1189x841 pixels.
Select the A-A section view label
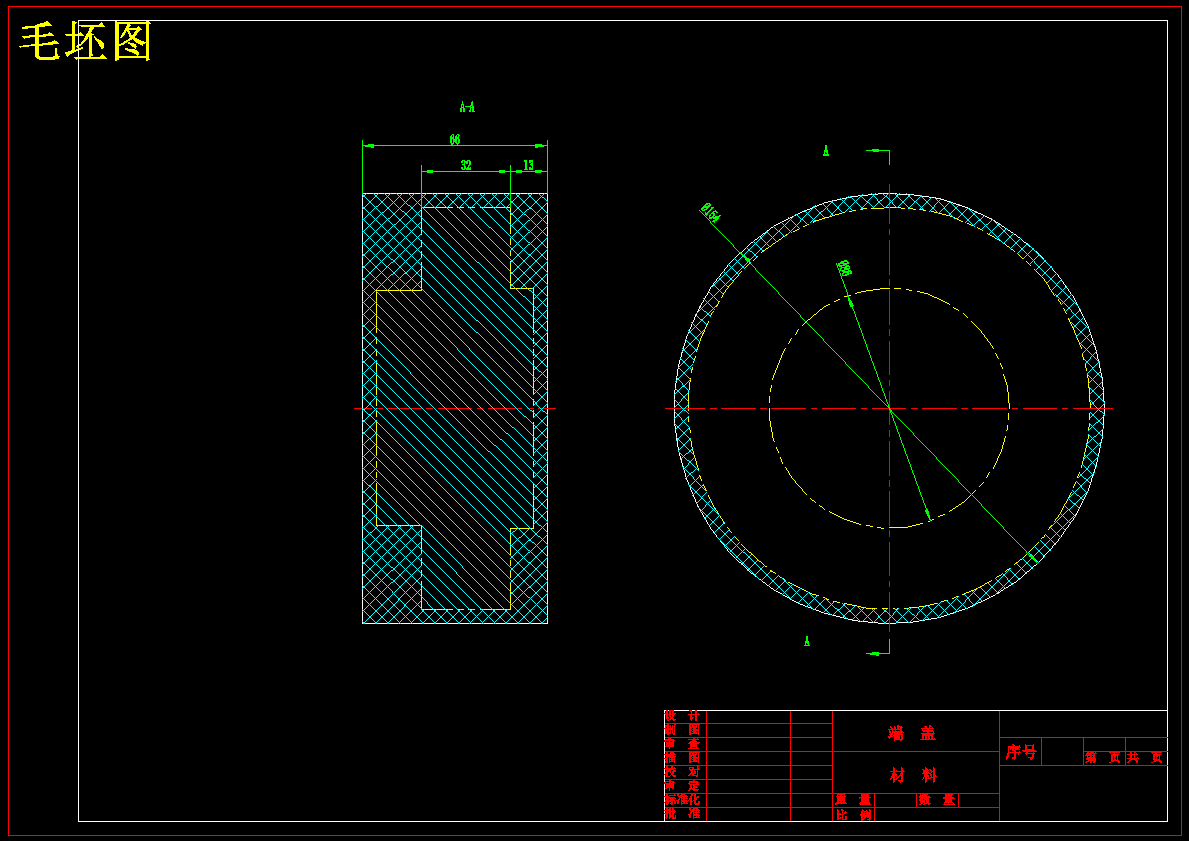pyautogui.click(x=467, y=107)
